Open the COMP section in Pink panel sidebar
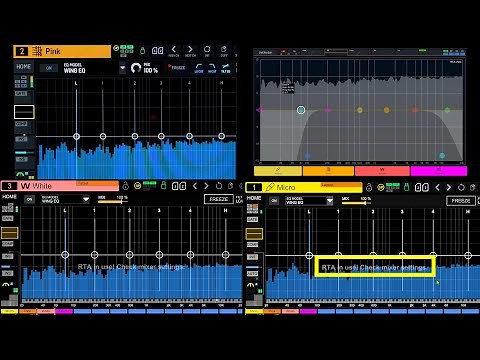Viewport: 480px width, 360px height. (x=21, y=124)
